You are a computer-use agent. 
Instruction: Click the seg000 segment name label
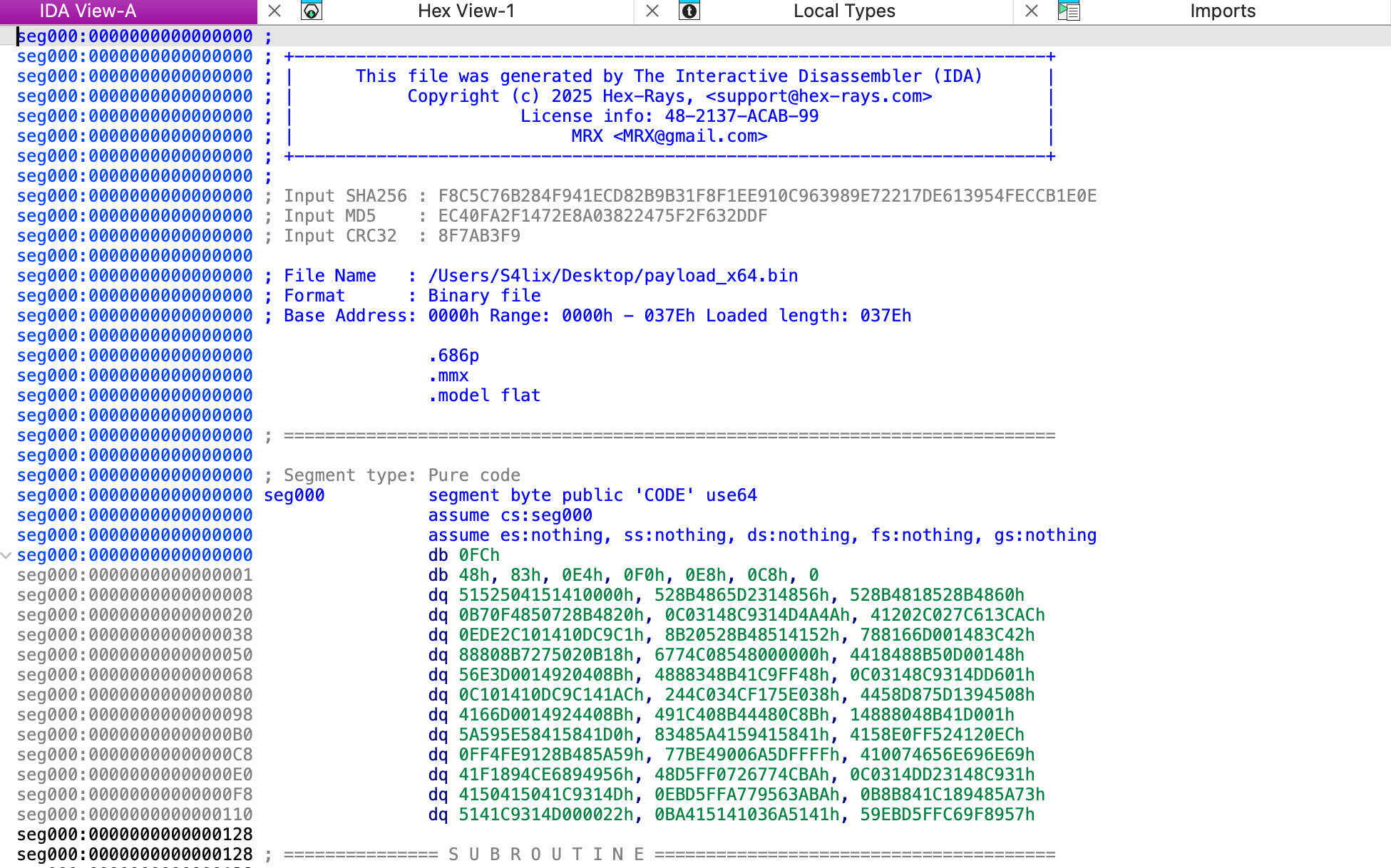pos(294,495)
